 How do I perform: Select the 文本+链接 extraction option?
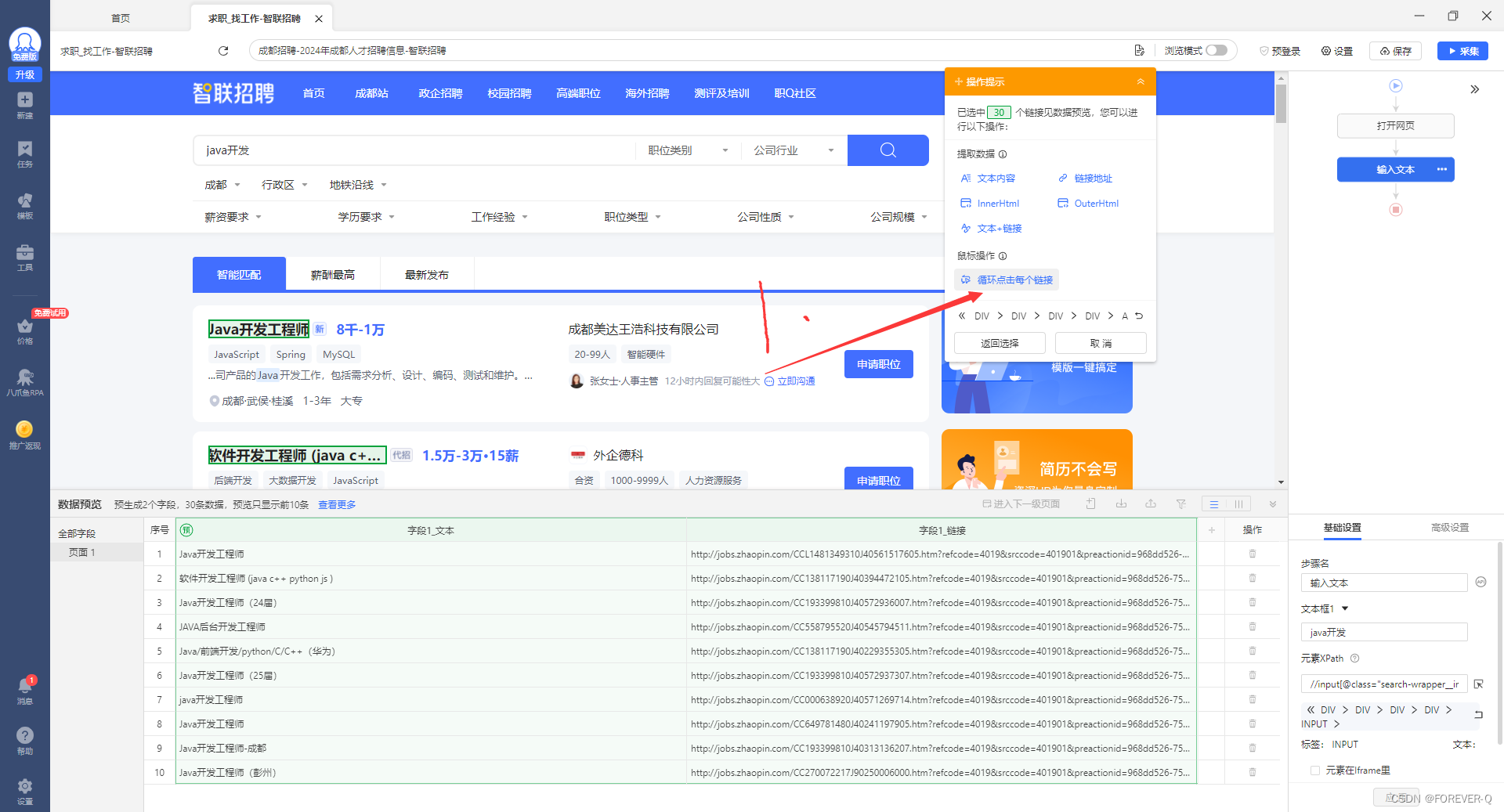coord(992,229)
